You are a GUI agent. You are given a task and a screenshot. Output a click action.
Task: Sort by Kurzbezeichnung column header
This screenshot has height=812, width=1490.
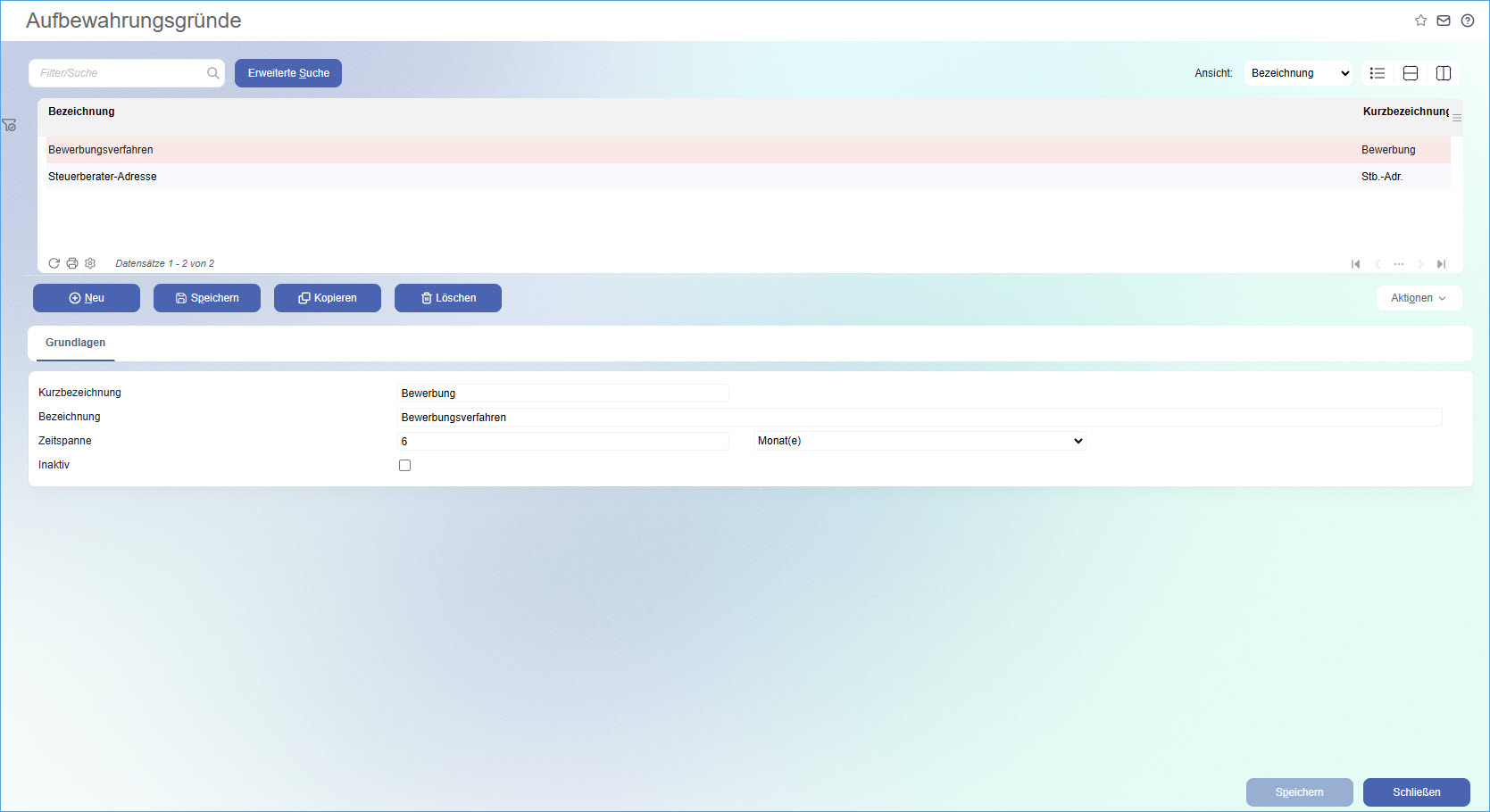(x=1406, y=112)
